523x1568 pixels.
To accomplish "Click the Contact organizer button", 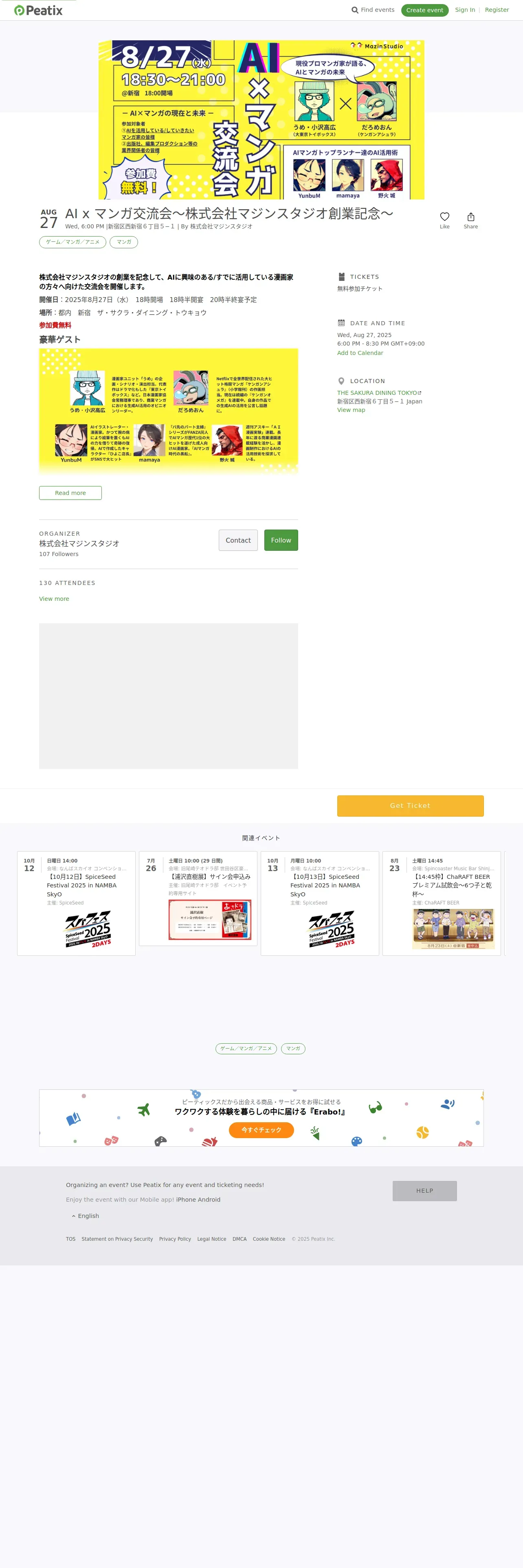I will coord(238,541).
